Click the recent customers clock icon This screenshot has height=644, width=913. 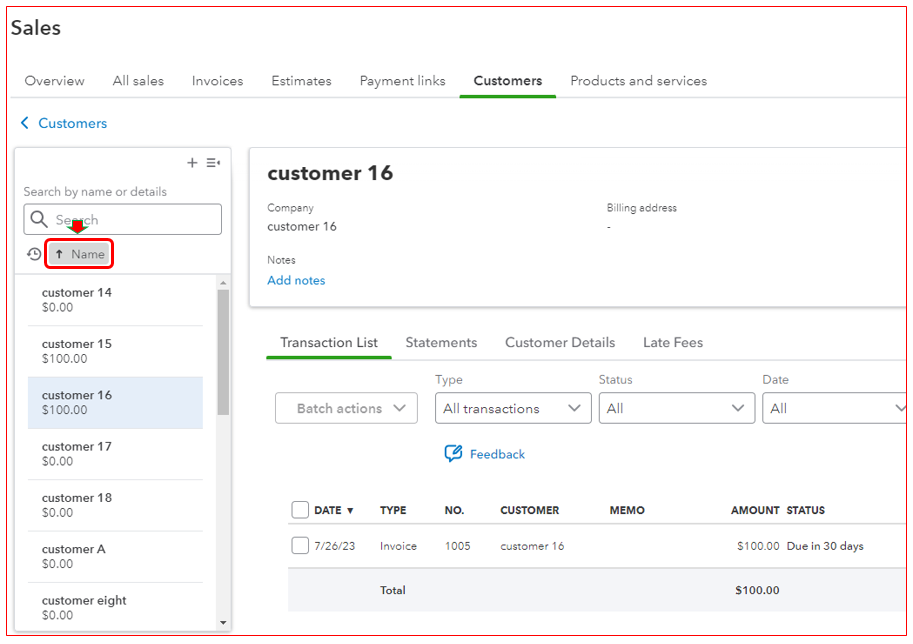pos(32,254)
